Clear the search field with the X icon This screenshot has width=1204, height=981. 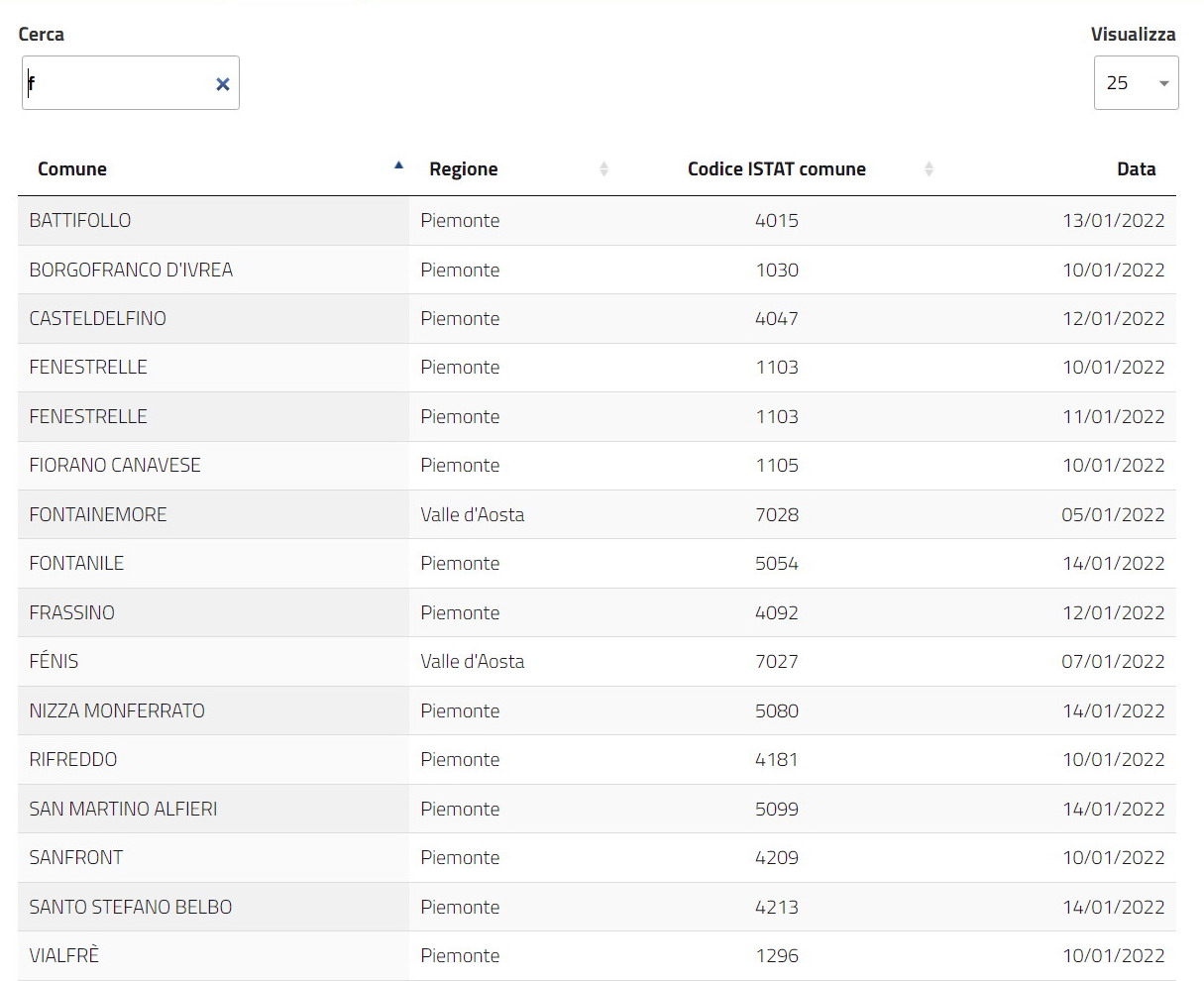222,84
